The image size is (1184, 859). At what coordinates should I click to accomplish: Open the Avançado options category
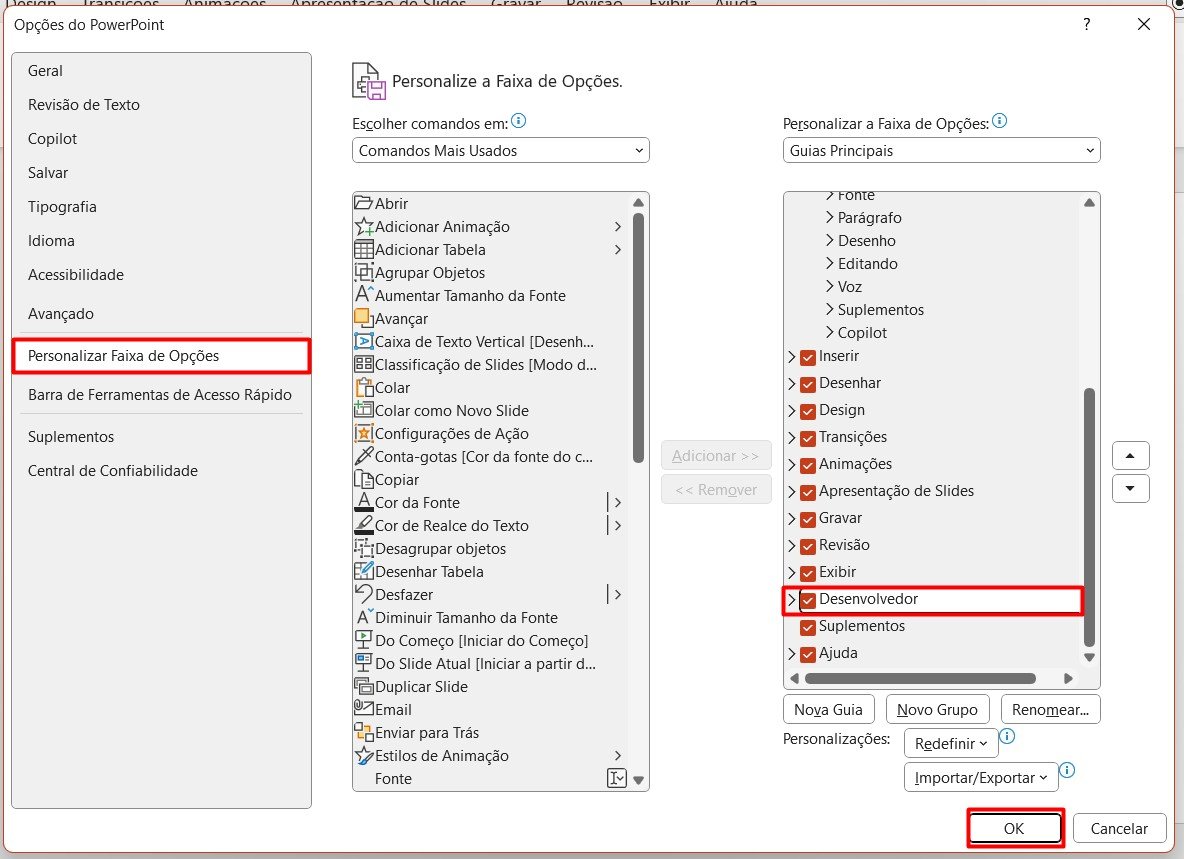[x=161, y=313]
